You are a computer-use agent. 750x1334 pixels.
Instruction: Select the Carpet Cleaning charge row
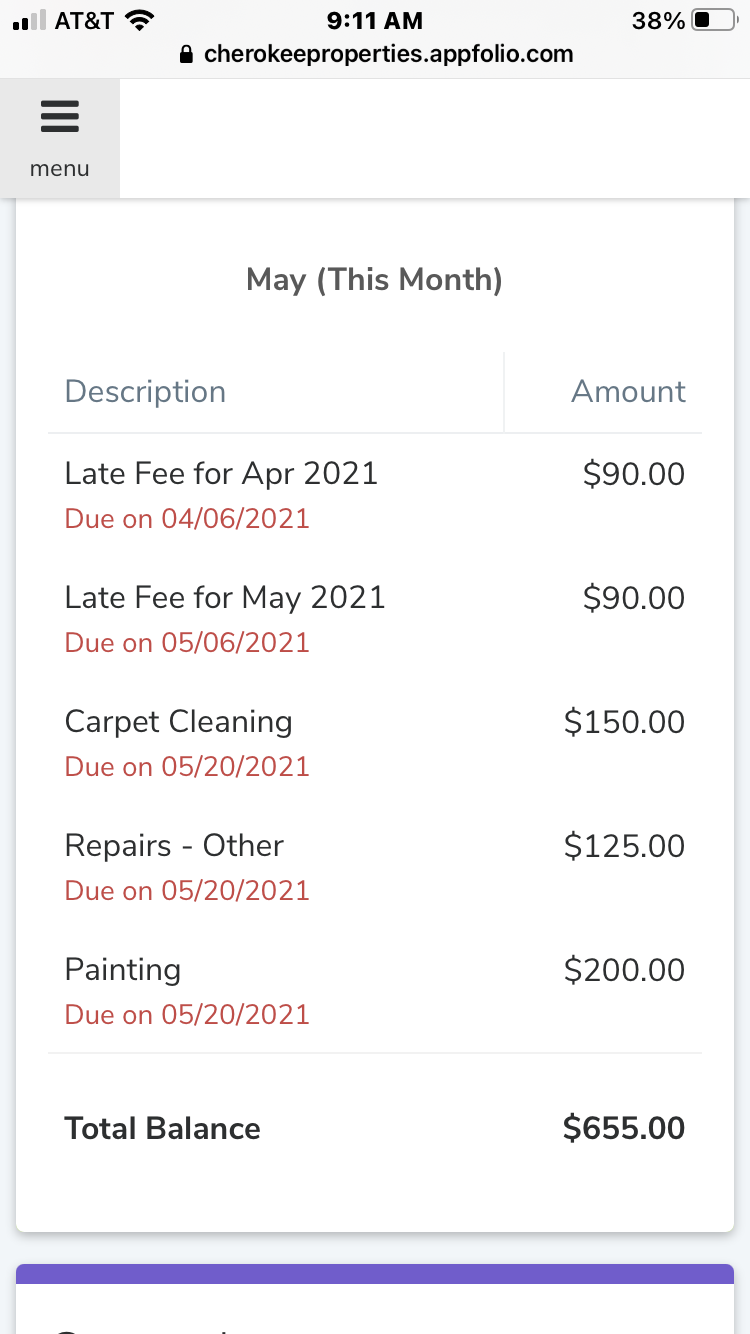(x=375, y=743)
